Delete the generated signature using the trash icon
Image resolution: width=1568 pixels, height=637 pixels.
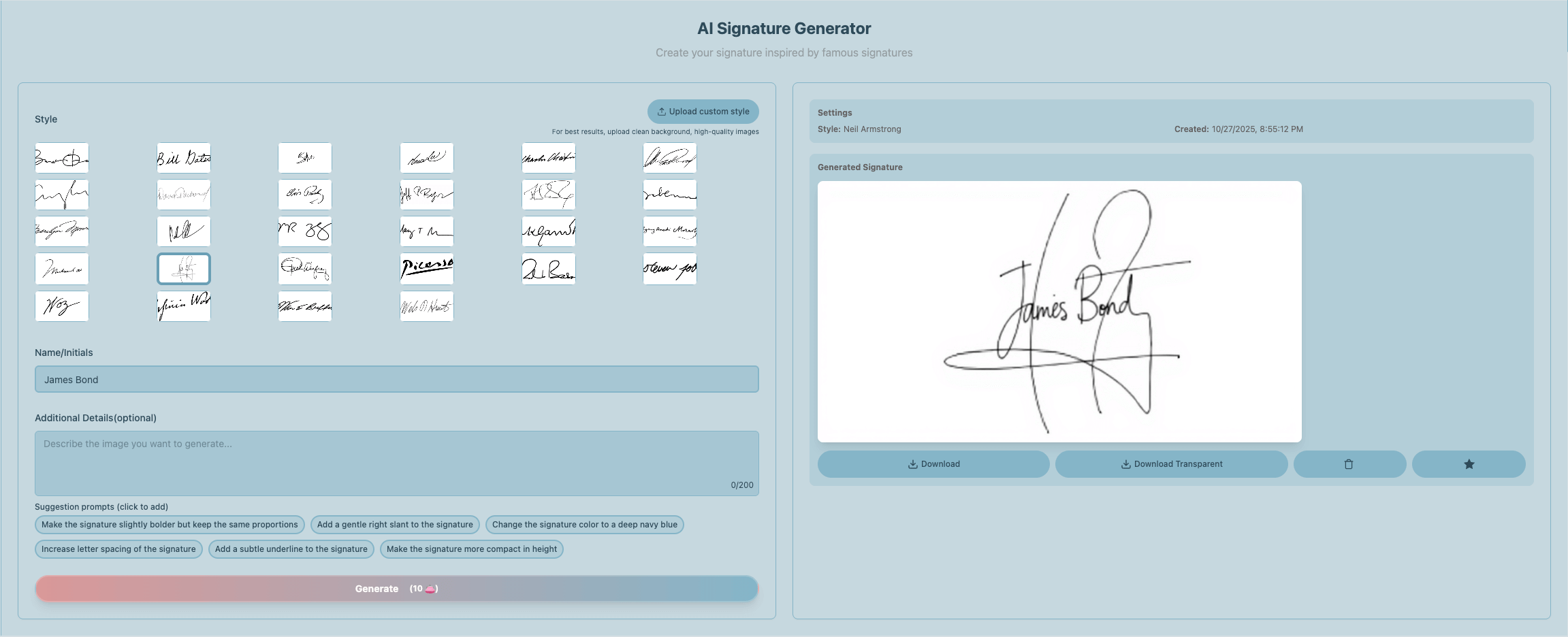click(1349, 463)
